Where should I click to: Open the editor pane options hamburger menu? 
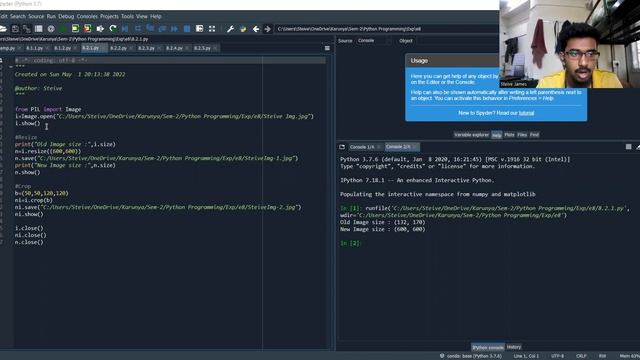(x=327, y=48)
